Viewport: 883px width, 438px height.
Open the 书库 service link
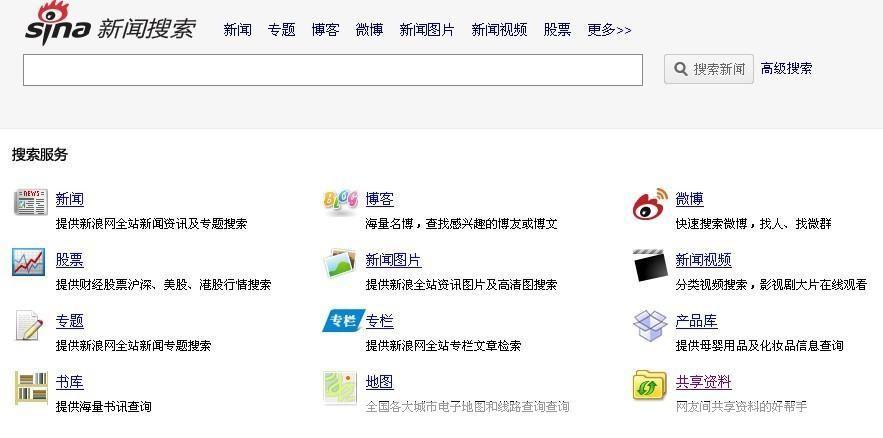(70, 382)
